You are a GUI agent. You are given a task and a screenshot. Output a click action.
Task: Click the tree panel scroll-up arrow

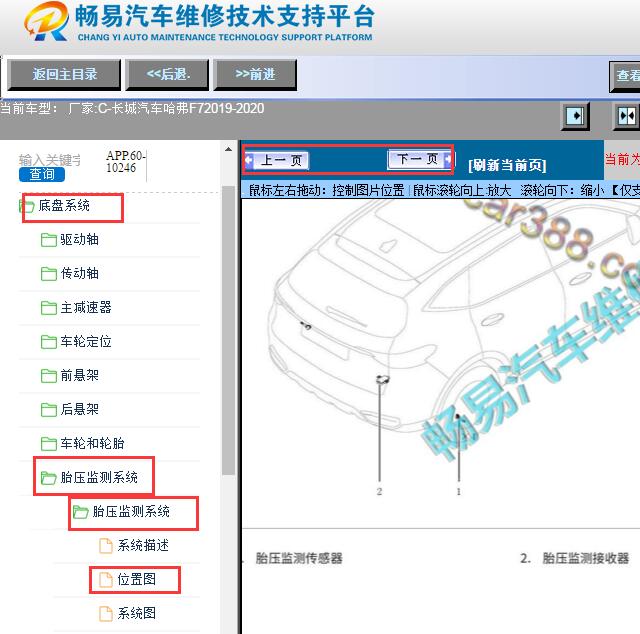click(x=229, y=149)
